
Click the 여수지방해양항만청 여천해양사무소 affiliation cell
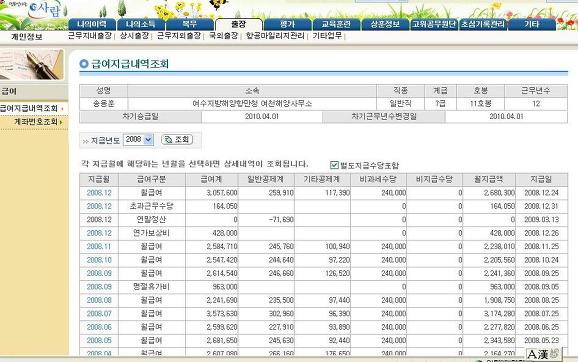tap(252, 104)
